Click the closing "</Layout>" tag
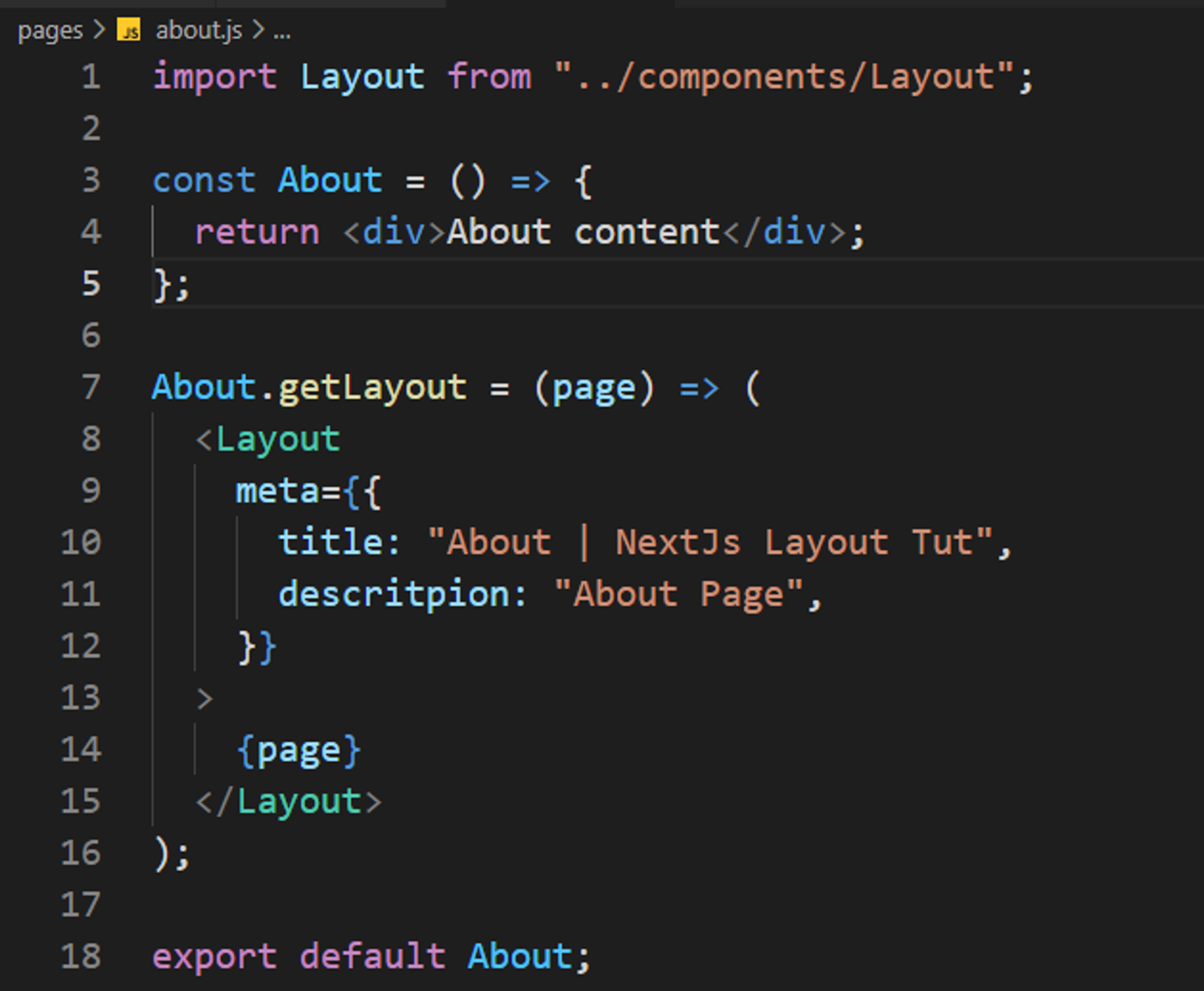Image resolution: width=1204 pixels, height=991 pixels. [288, 801]
